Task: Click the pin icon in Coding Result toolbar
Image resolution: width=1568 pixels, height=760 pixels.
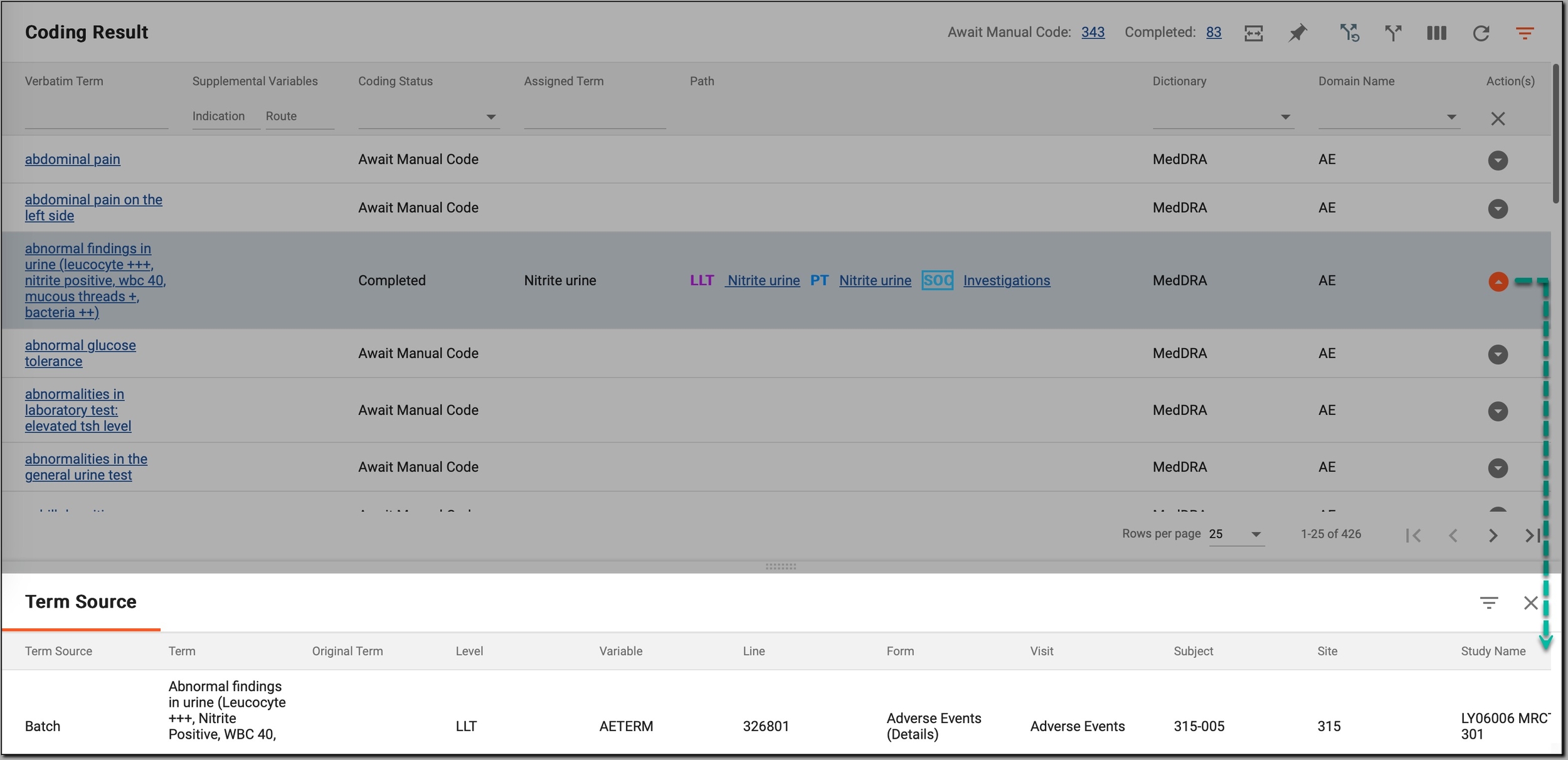Action: pyautogui.click(x=1298, y=33)
